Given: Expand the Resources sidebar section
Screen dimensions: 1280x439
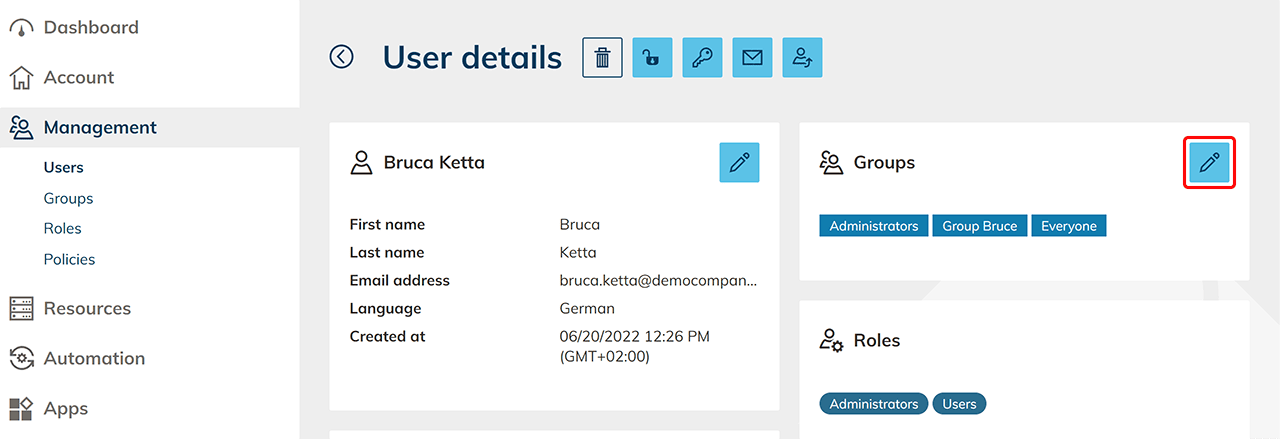Looking at the screenshot, I should (x=87, y=308).
